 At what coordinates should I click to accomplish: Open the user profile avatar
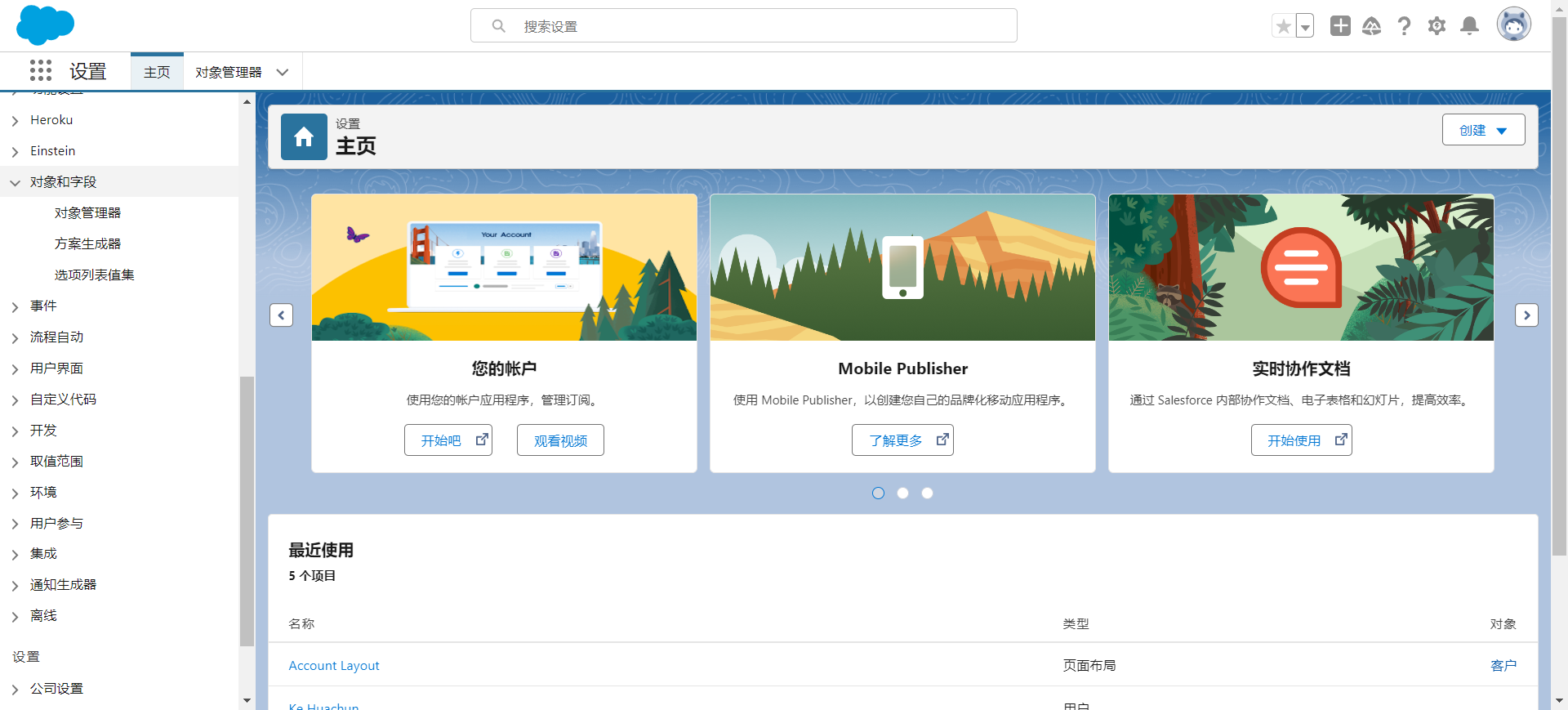1513,25
